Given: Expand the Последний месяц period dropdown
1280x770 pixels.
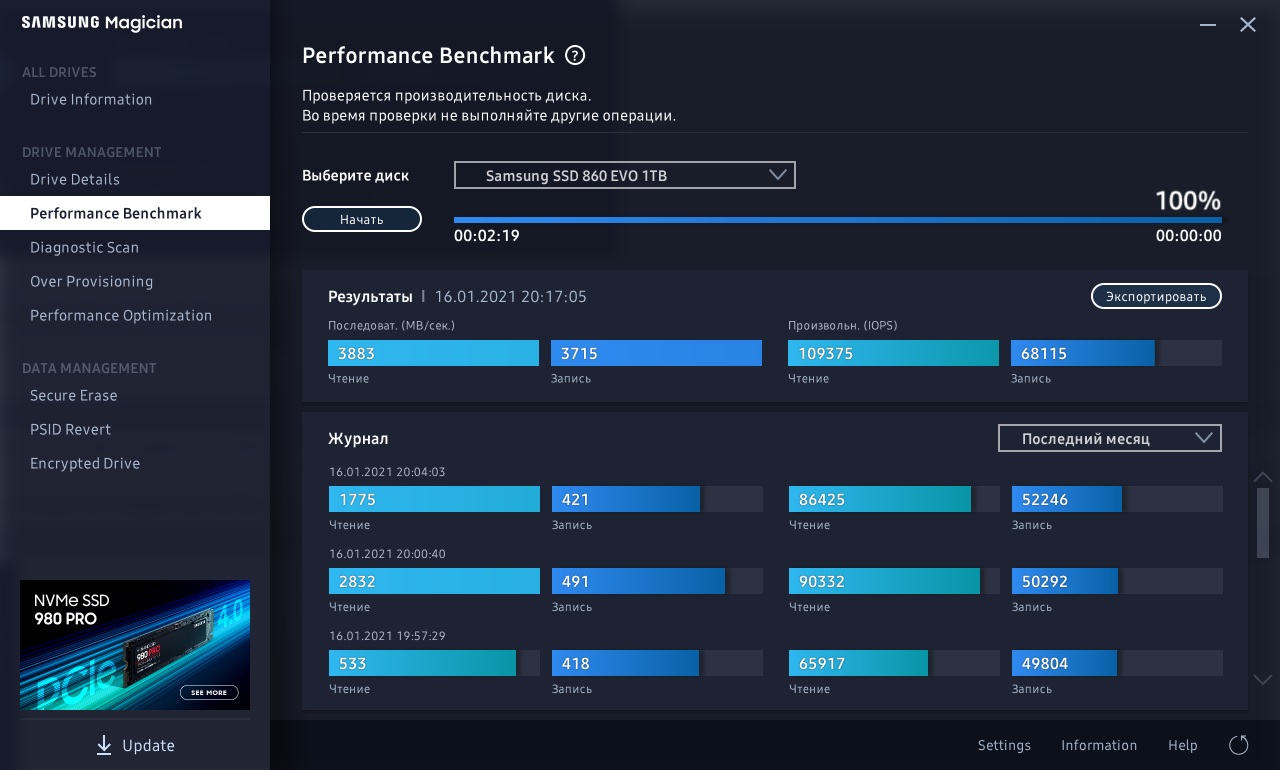Looking at the screenshot, I should [1109, 438].
